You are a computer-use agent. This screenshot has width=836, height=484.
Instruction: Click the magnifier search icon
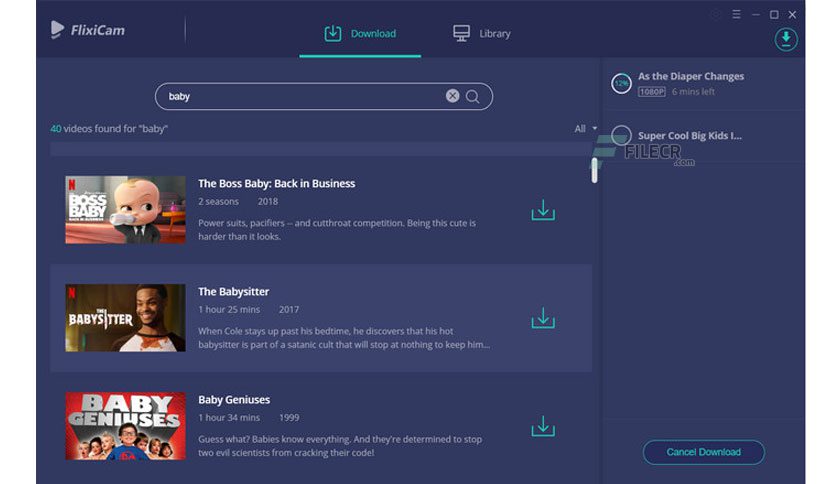click(x=473, y=96)
